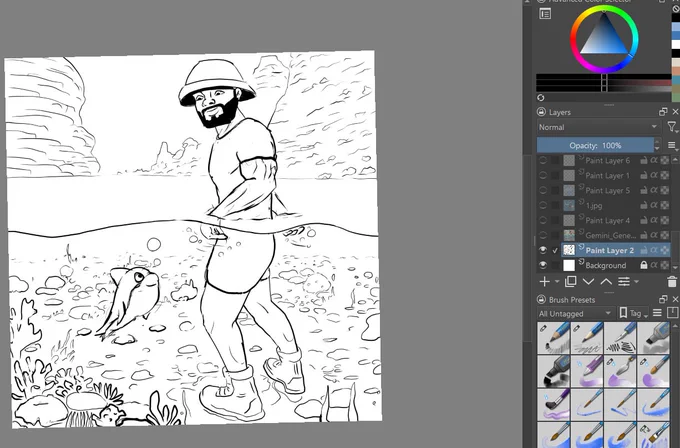Show the Paint Layer 4 layer

543,220
